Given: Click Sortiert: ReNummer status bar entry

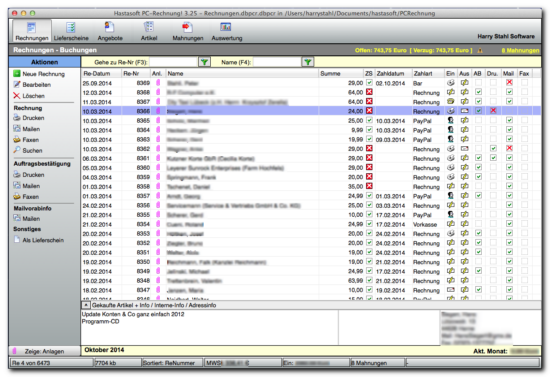Looking at the screenshot, I should pyautogui.click(x=172, y=363).
